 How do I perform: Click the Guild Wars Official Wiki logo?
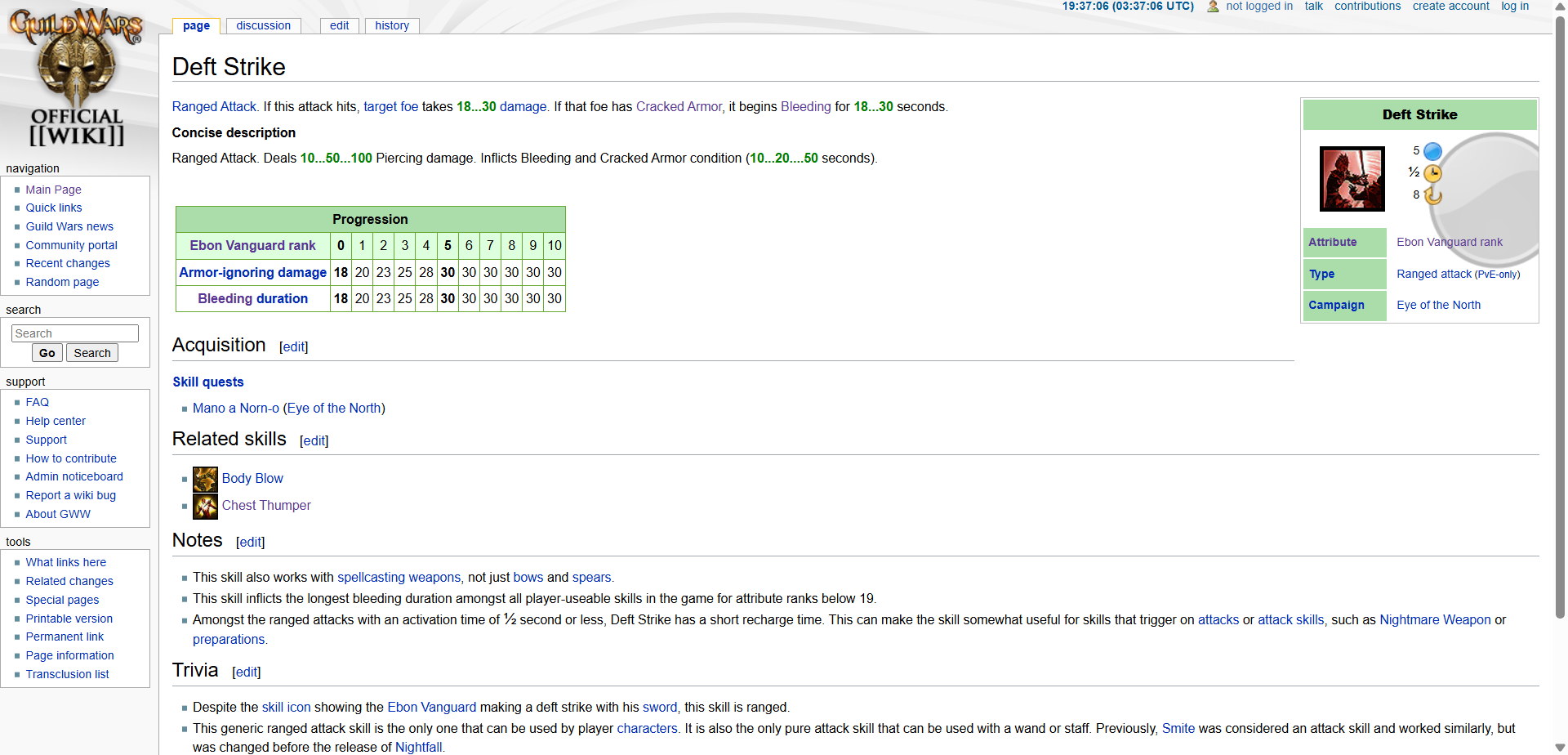pyautogui.click(x=77, y=77)
